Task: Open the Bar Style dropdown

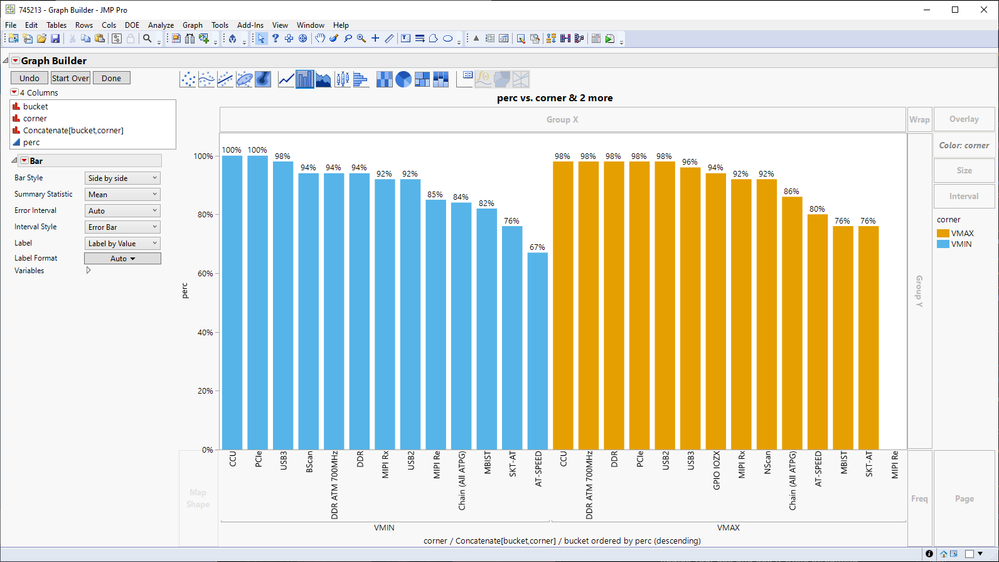Action: [x=122, y=178]
